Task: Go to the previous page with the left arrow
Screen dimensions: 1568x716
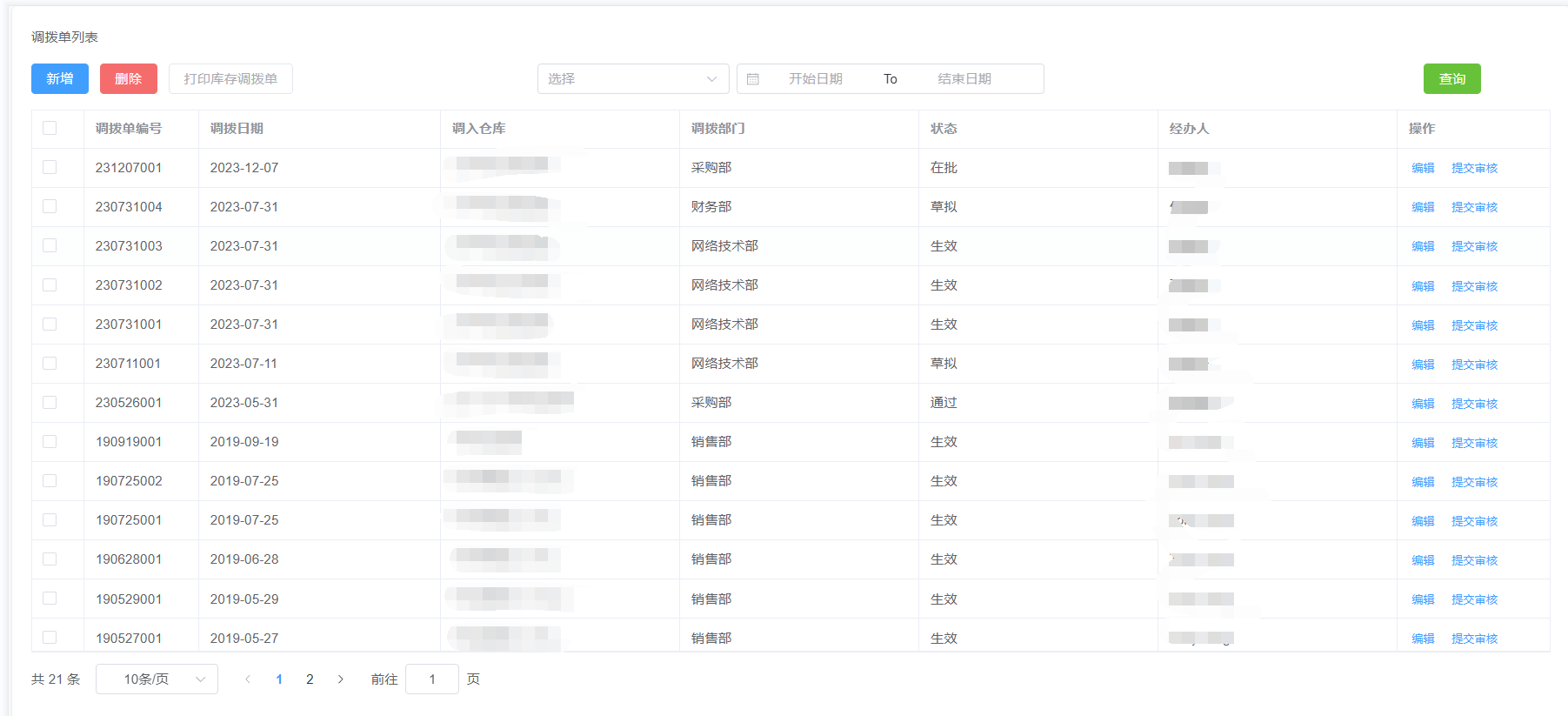Action: point(248,679)
